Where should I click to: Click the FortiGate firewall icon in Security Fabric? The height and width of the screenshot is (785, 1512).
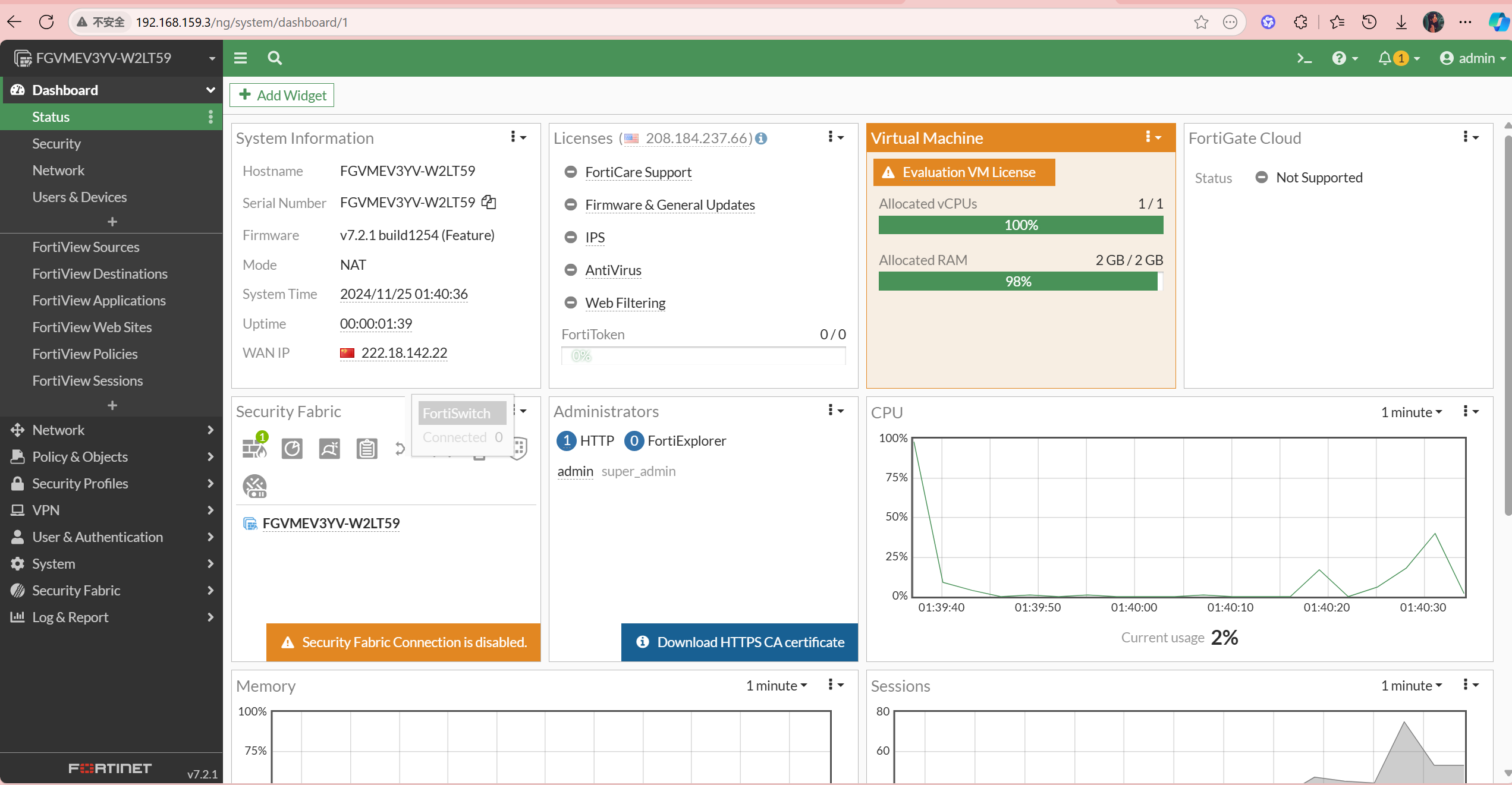254,448
